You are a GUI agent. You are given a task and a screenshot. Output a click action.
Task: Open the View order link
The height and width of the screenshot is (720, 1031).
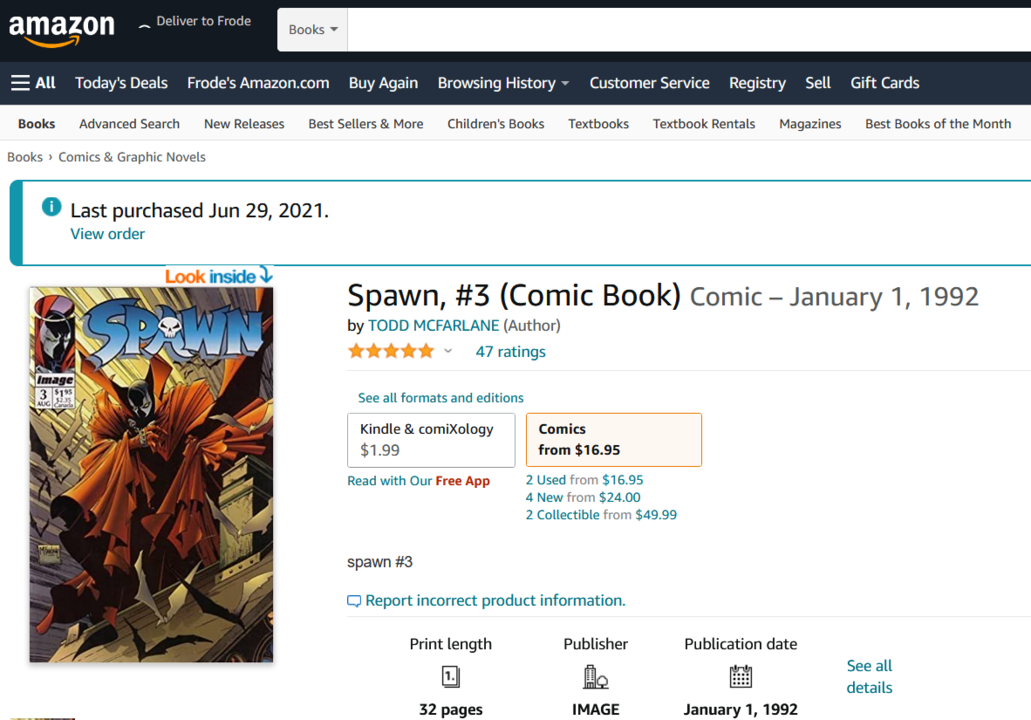click(x=107, y=233)
